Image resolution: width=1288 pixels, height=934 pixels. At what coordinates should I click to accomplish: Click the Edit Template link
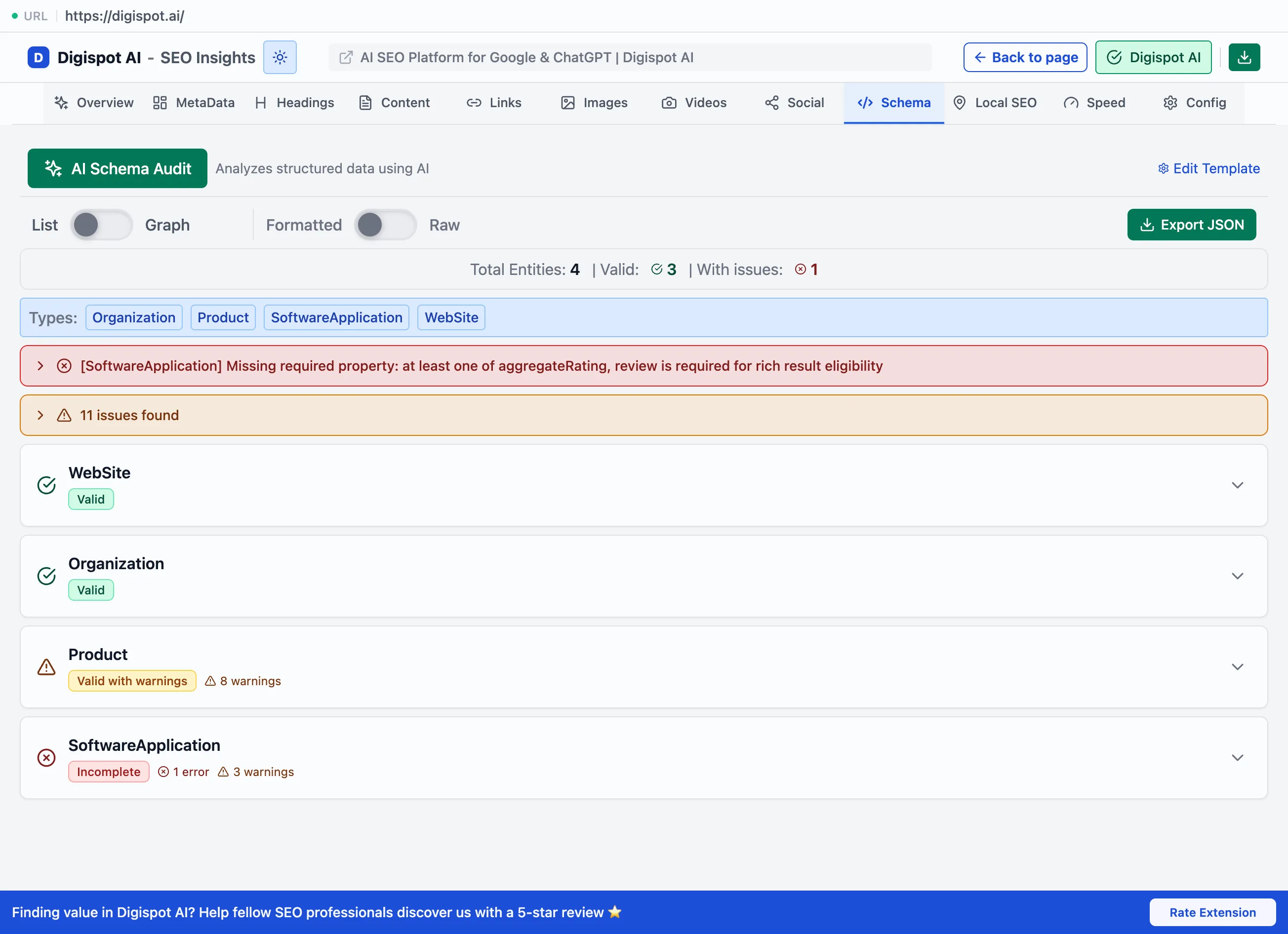point(1208,169)
